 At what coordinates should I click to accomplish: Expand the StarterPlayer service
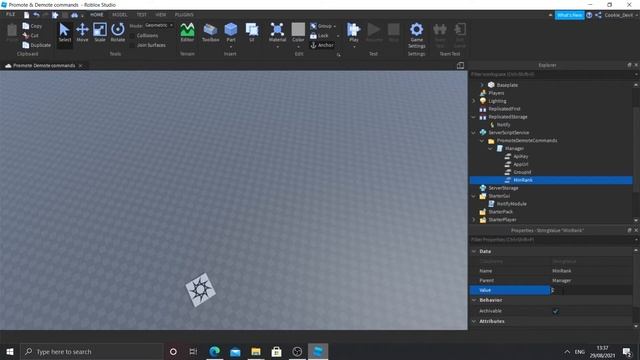pyautogui.click(x=474, y=220)
